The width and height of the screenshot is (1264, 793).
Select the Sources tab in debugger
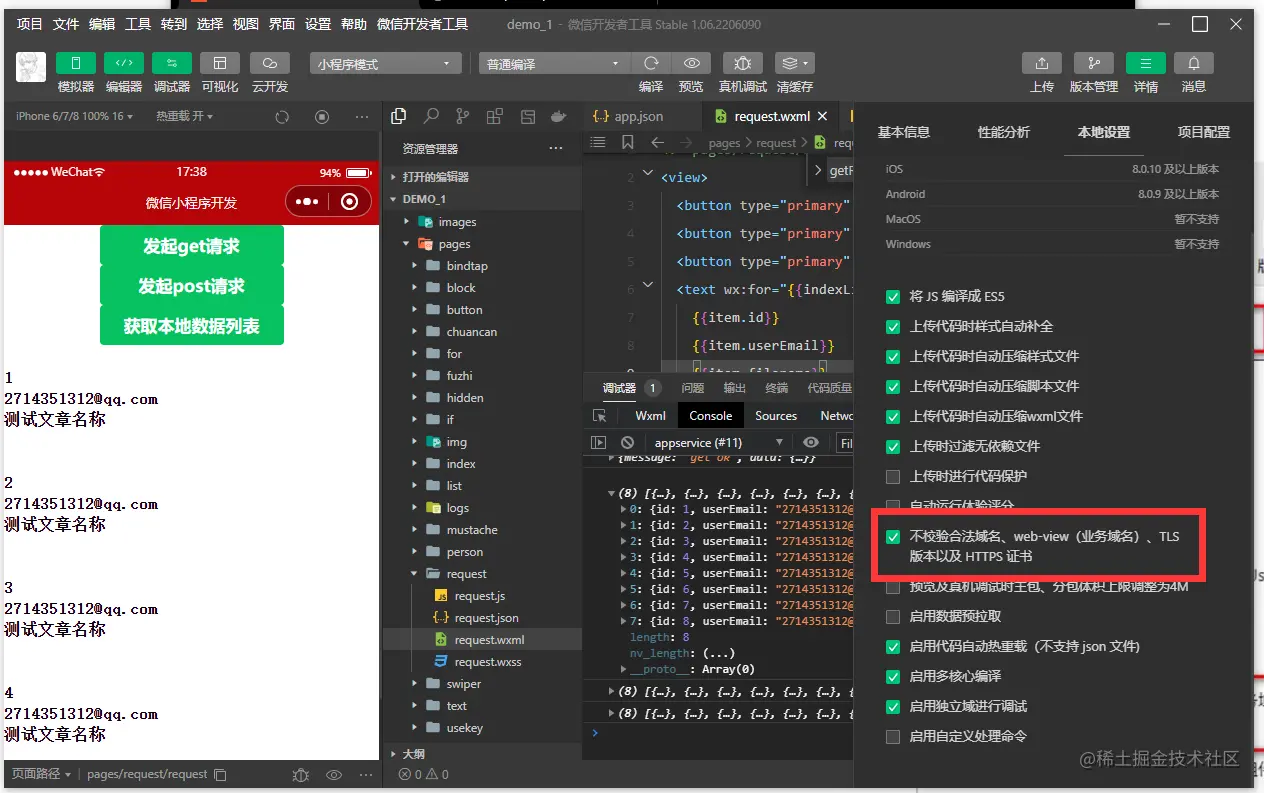coord(776,416)
